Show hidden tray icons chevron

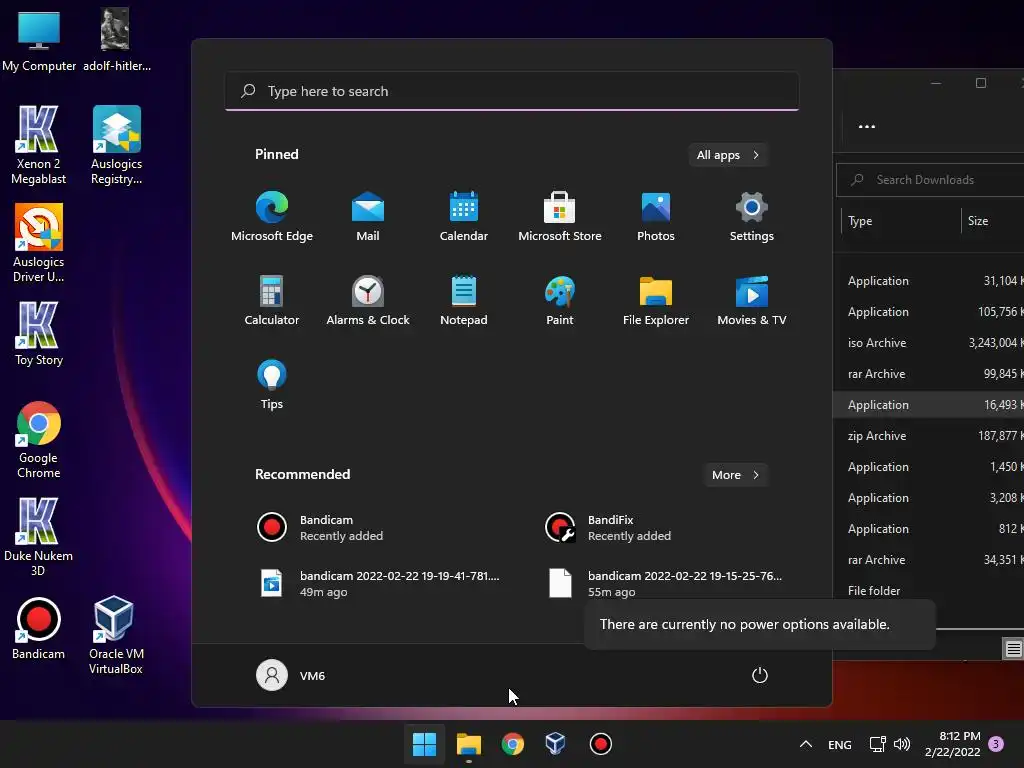pos(806,744)
